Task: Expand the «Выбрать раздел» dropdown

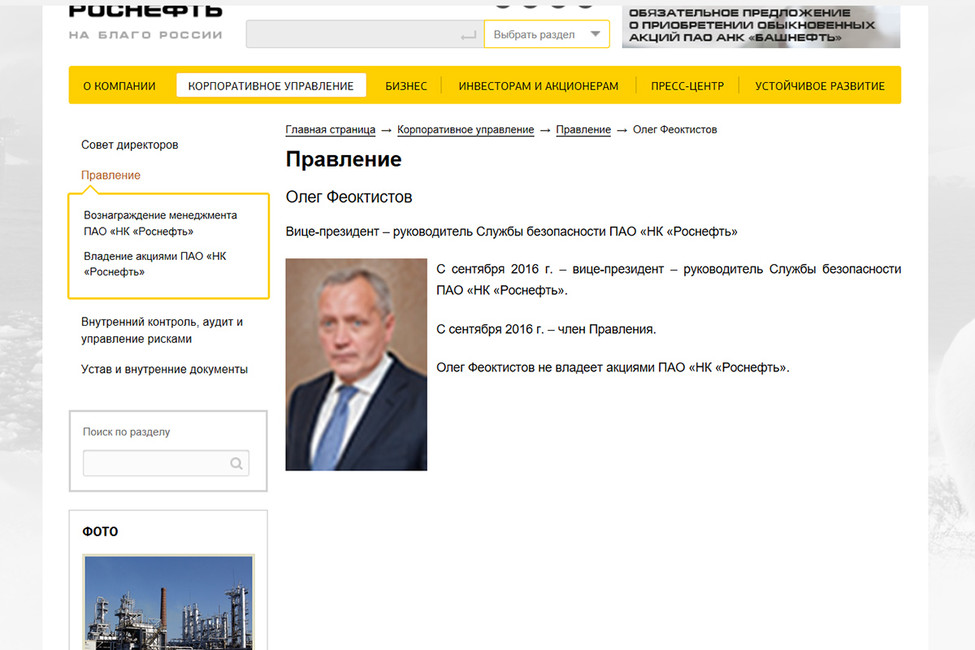Action: coord(547,34)
